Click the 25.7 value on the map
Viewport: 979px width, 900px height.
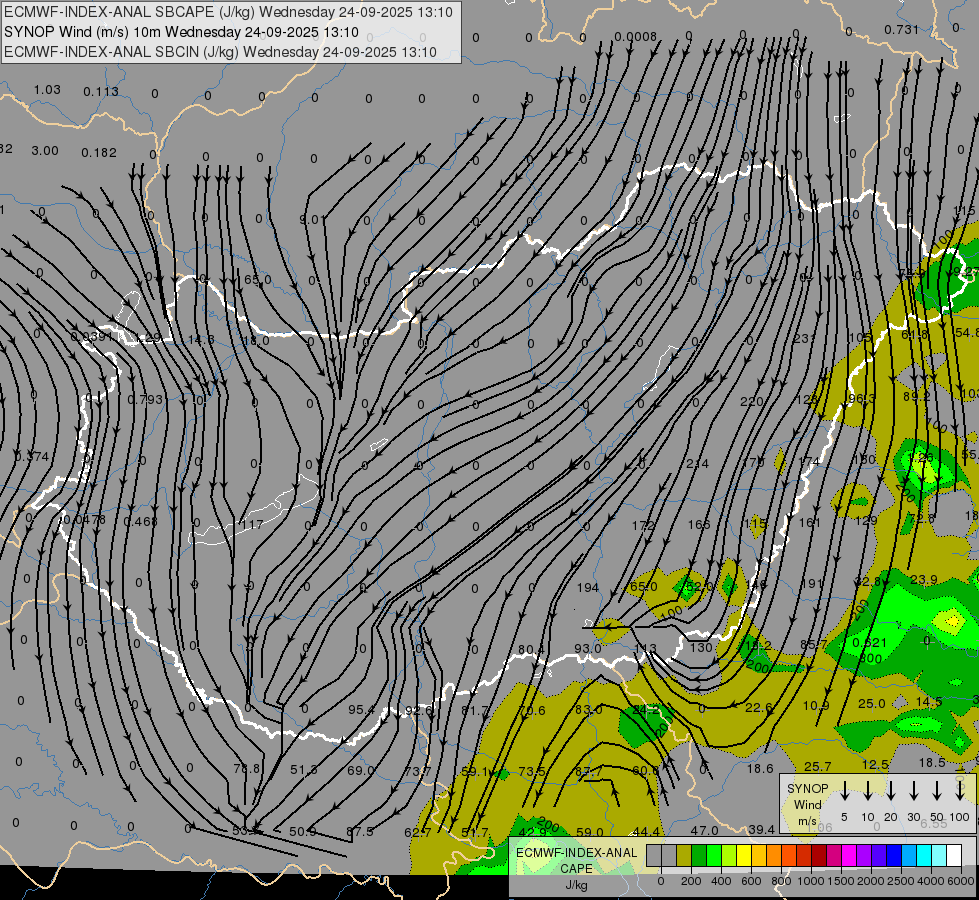pyautogui.click(x=817, y=766)
